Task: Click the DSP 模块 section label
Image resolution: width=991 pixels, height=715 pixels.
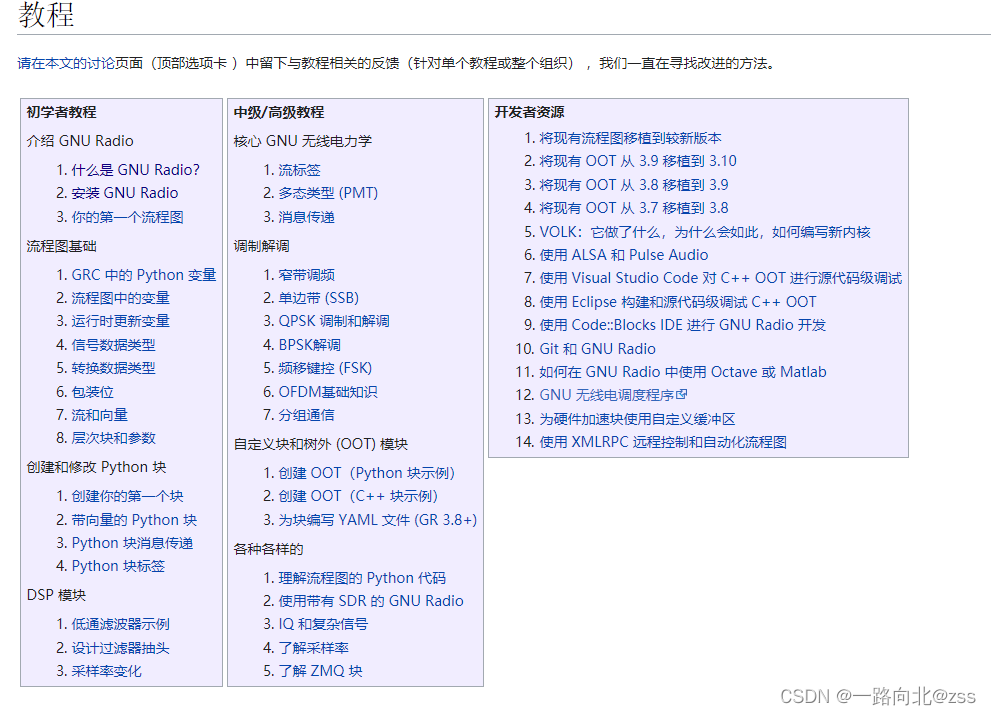Action: pyautogui.click(x=56, y=595)
